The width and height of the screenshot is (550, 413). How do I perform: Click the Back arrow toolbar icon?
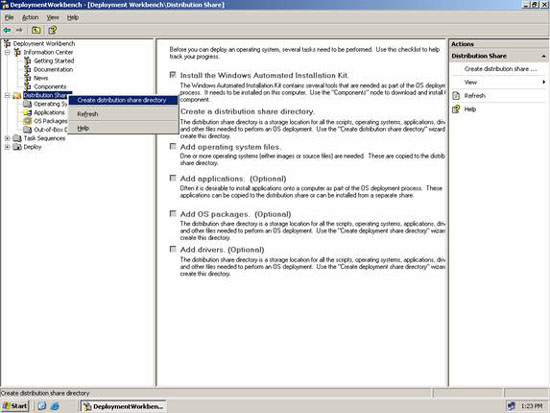point(7,30)
